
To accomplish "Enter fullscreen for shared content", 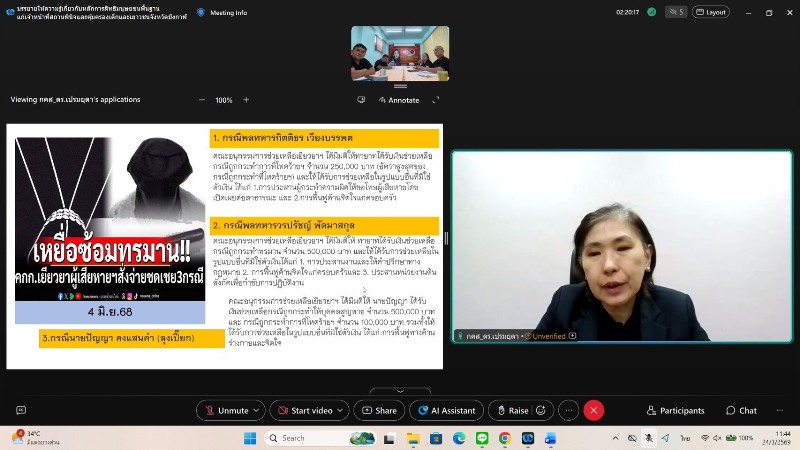I will (435, 100).
